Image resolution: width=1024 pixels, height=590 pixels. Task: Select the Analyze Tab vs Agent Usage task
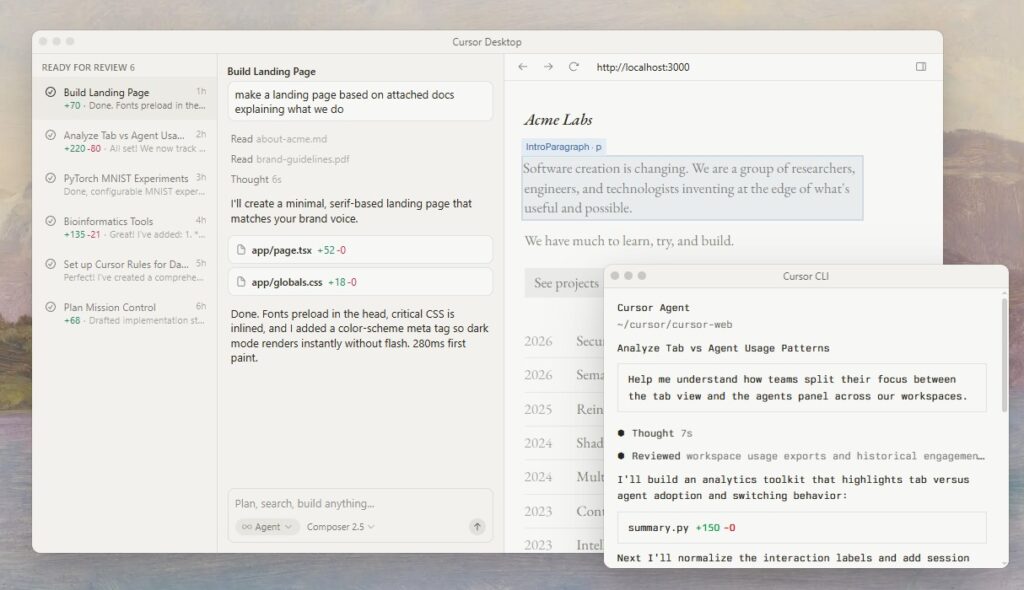coord(125,141)
